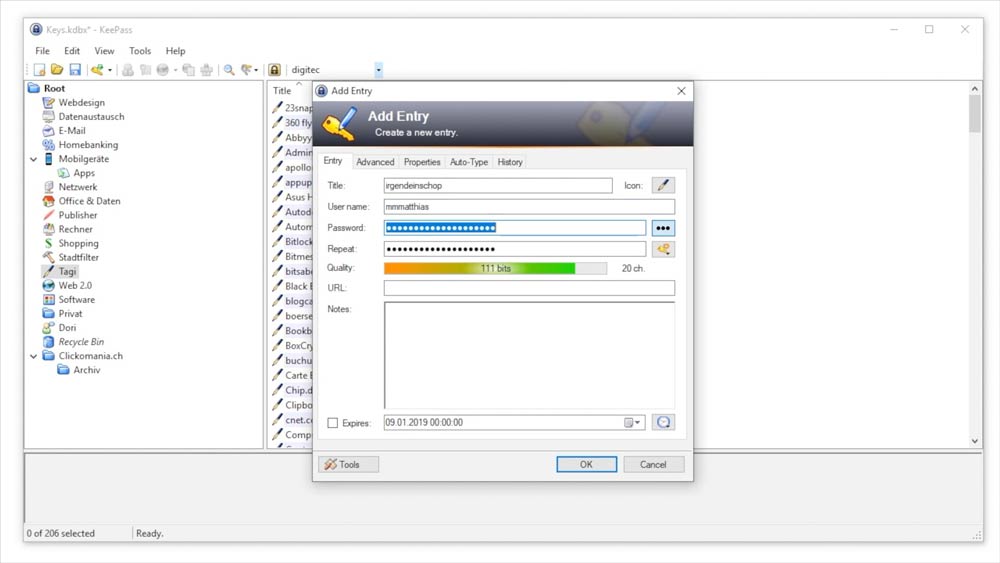Viewport: 1000px width, 563px height.
Task: Click the New database toolbar icon
Action: [40, 69]
